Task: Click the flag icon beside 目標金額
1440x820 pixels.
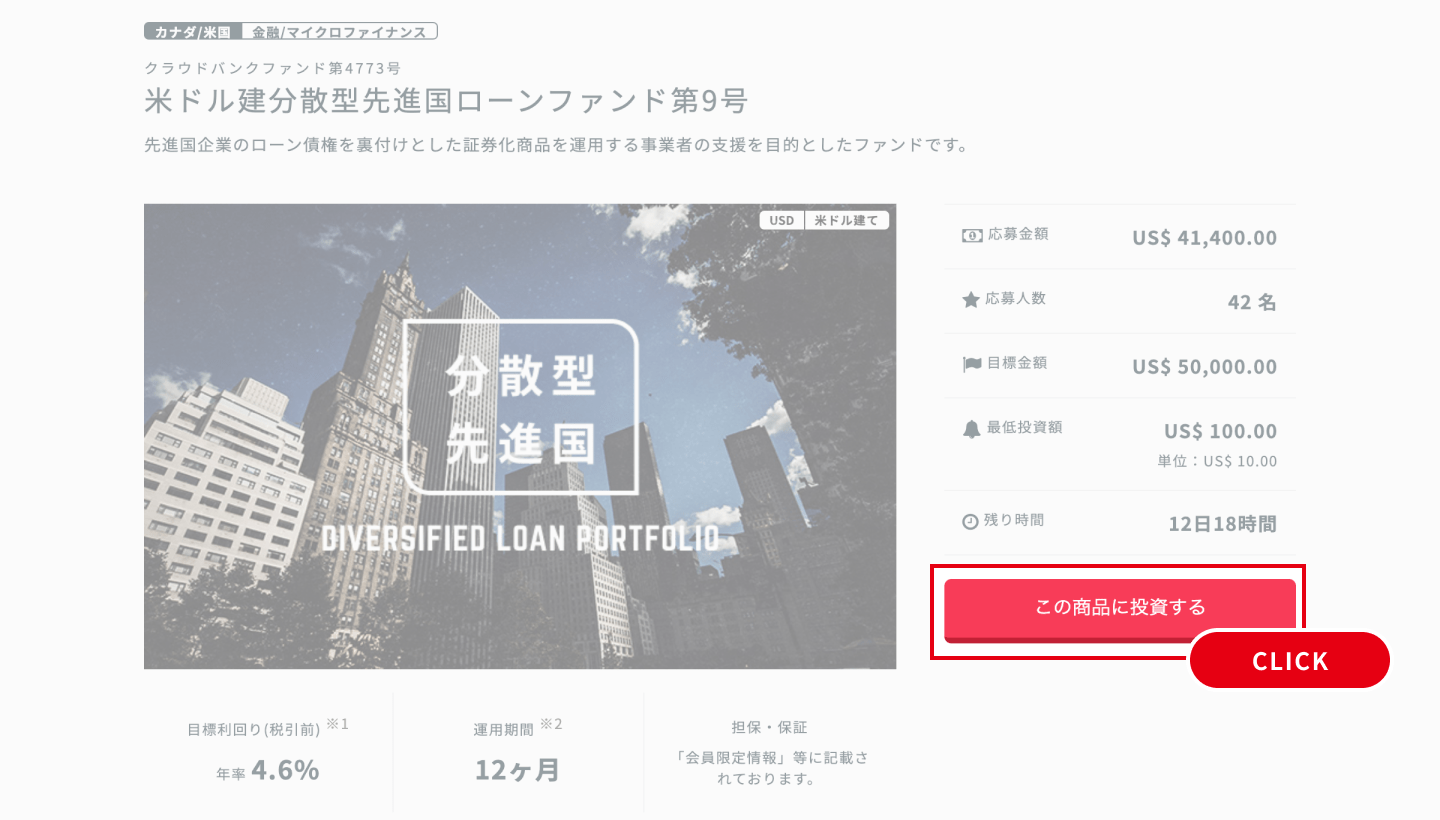Action: [x=972, y=364]
